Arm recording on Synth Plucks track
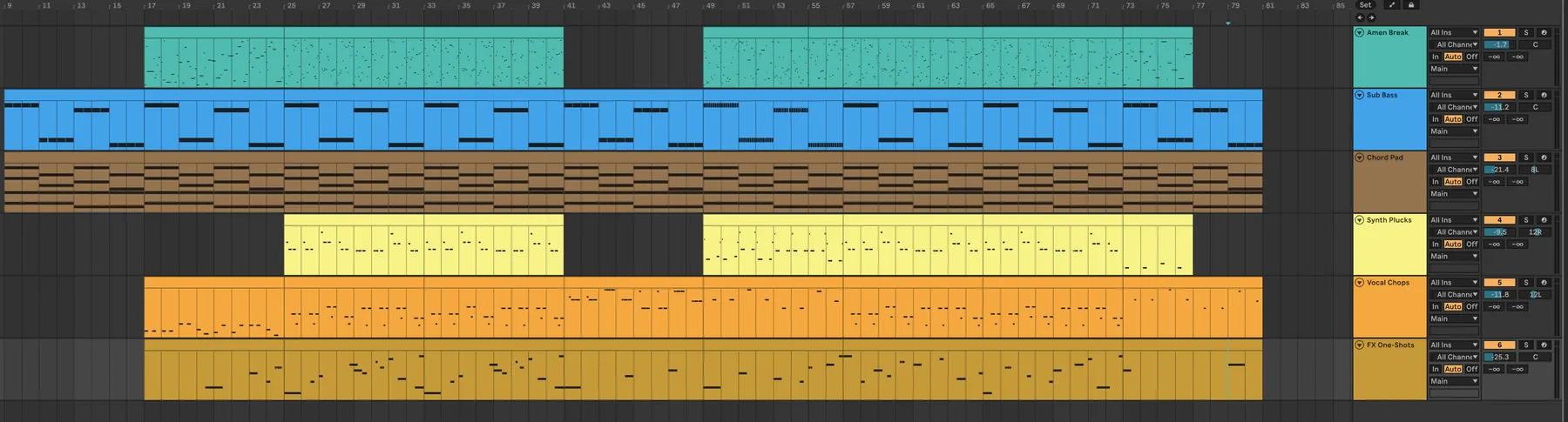 coord(1544,220)
